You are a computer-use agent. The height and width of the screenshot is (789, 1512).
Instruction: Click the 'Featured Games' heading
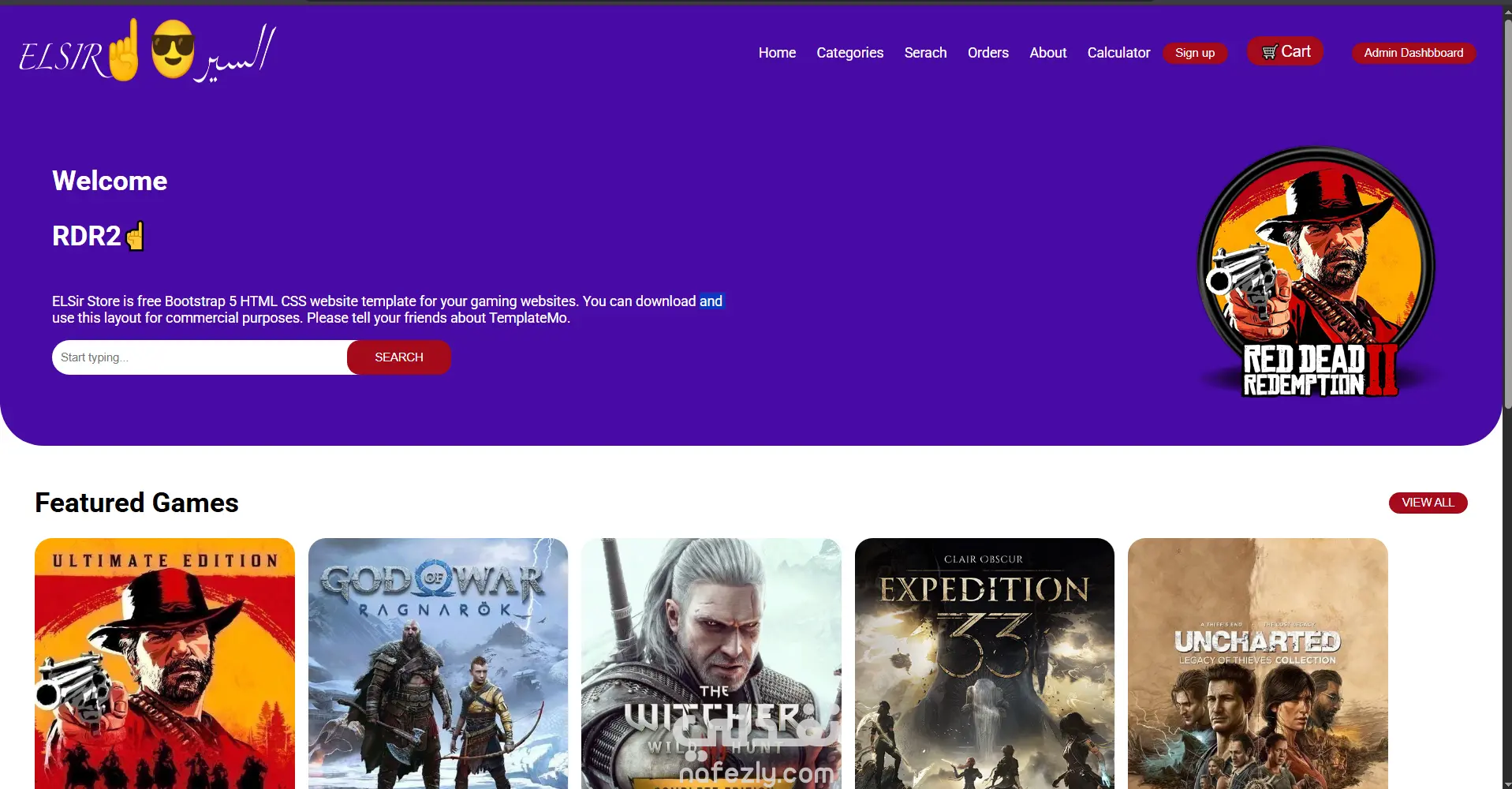click(x=136, y=503)
